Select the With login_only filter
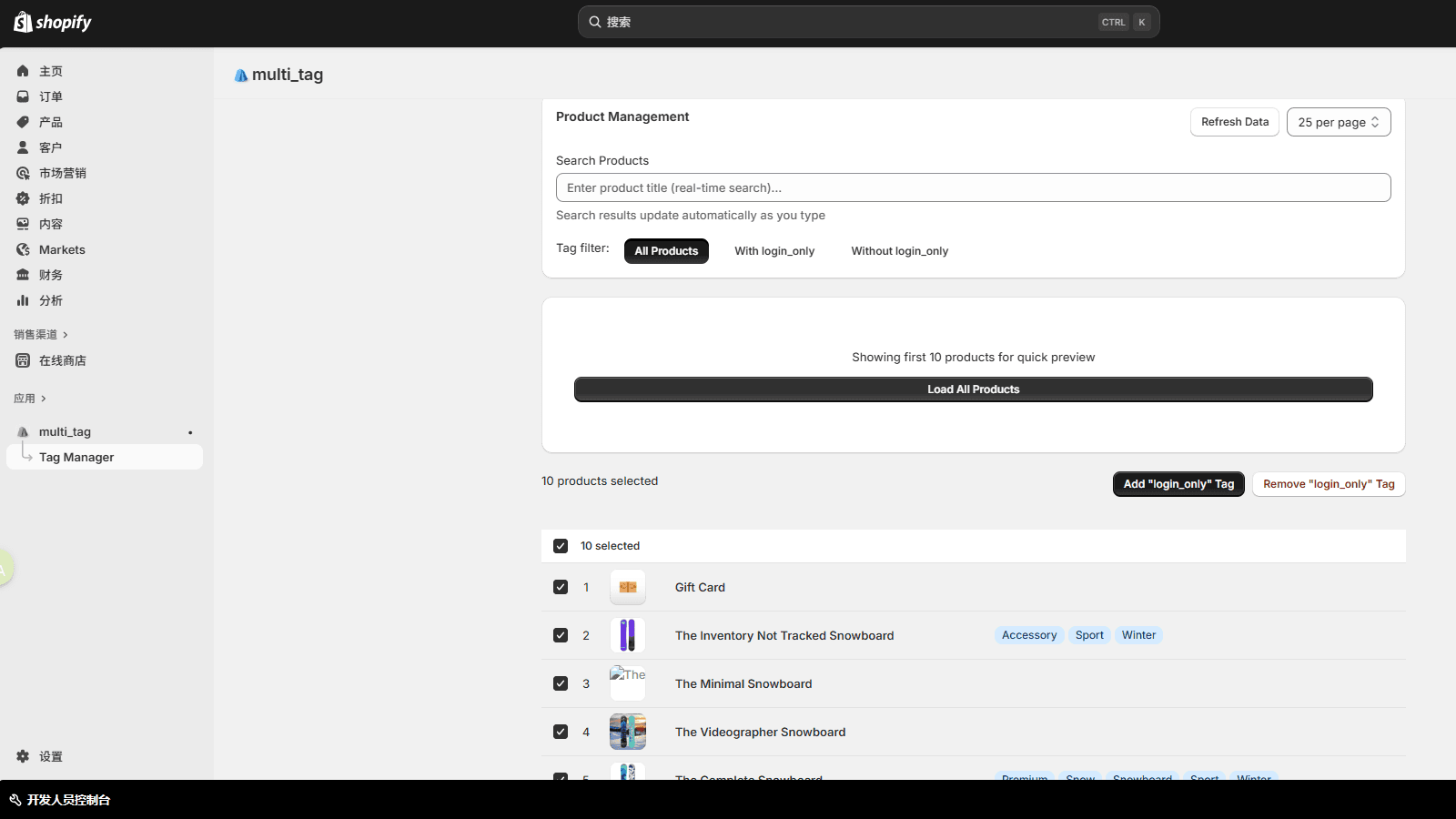The height and width of the screenshot is (819, 1456). 774,251
